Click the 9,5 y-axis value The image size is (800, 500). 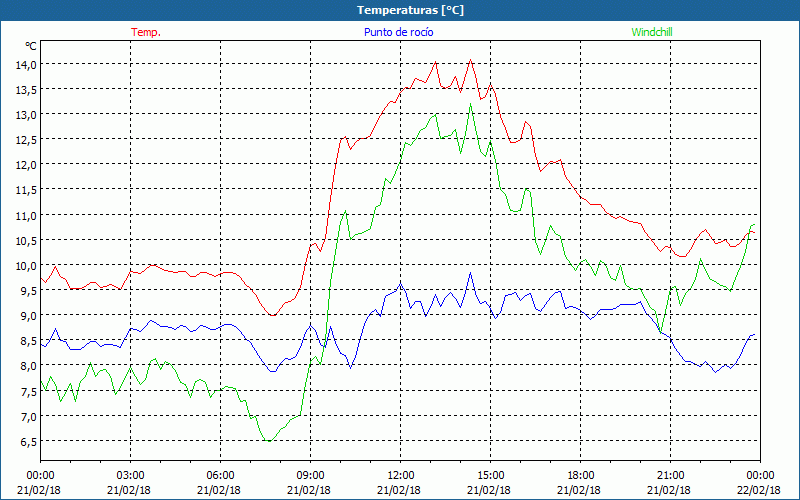(29, 290)
